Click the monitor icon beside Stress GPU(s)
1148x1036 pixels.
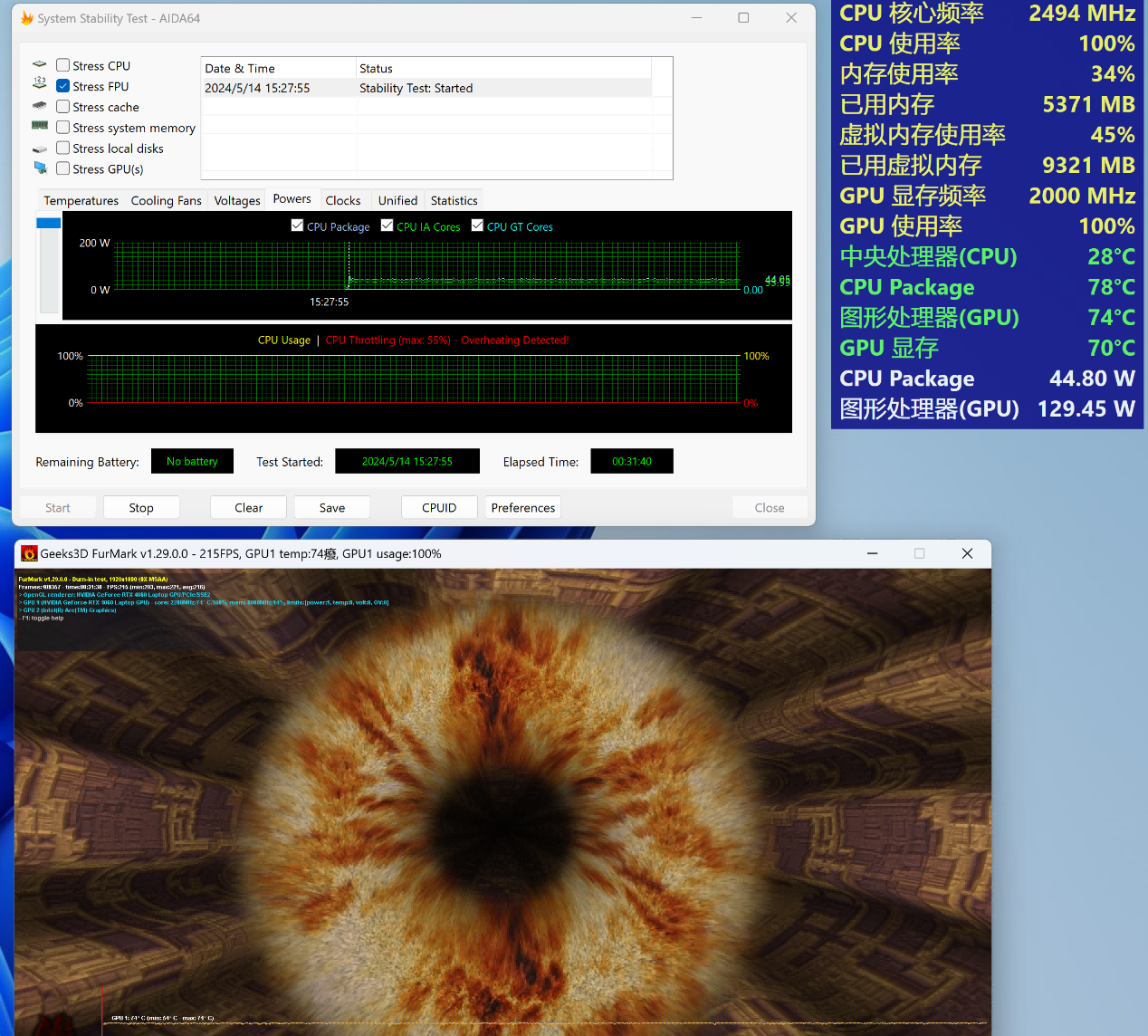pyautogui.click(x=40, y=168)
